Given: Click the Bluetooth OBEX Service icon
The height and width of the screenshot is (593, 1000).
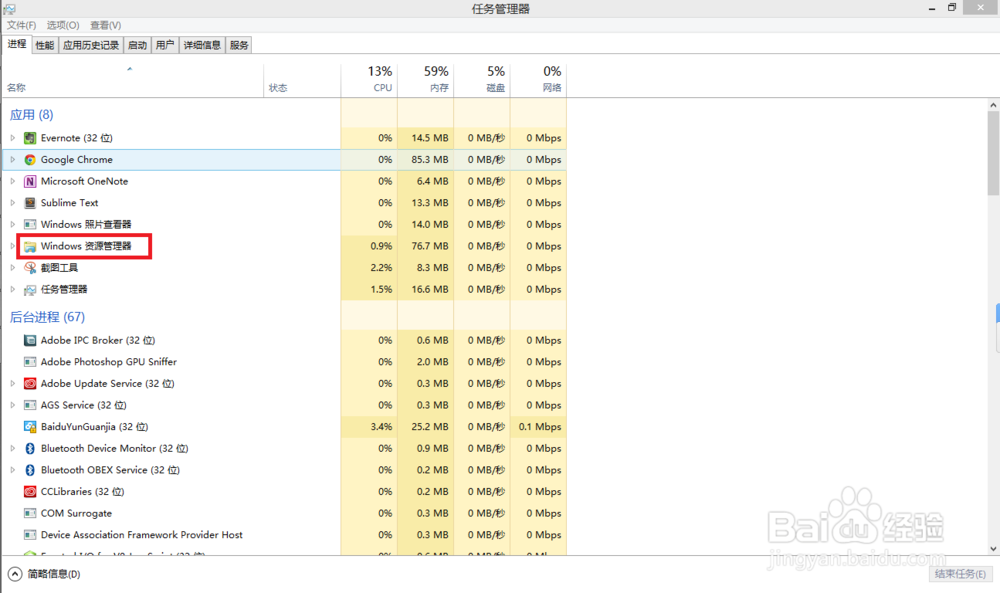Looking at the screenshot, I should click(30, 470).
